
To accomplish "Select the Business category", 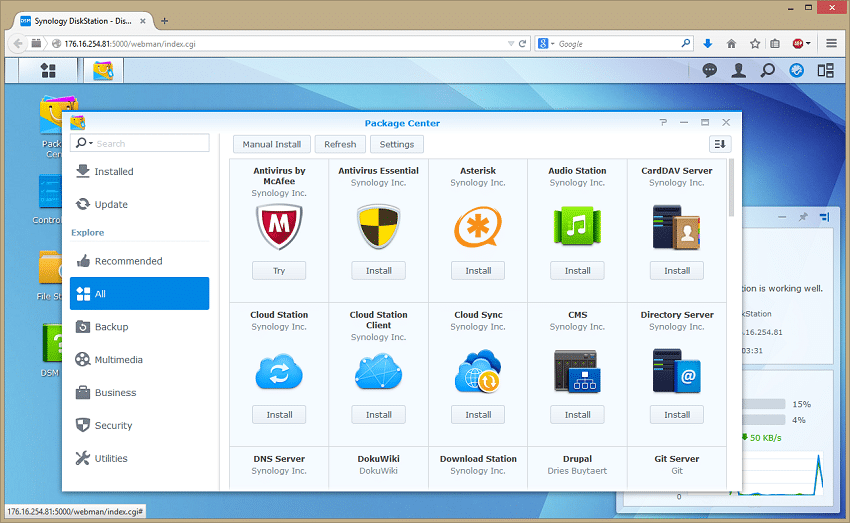I will 139,392.
